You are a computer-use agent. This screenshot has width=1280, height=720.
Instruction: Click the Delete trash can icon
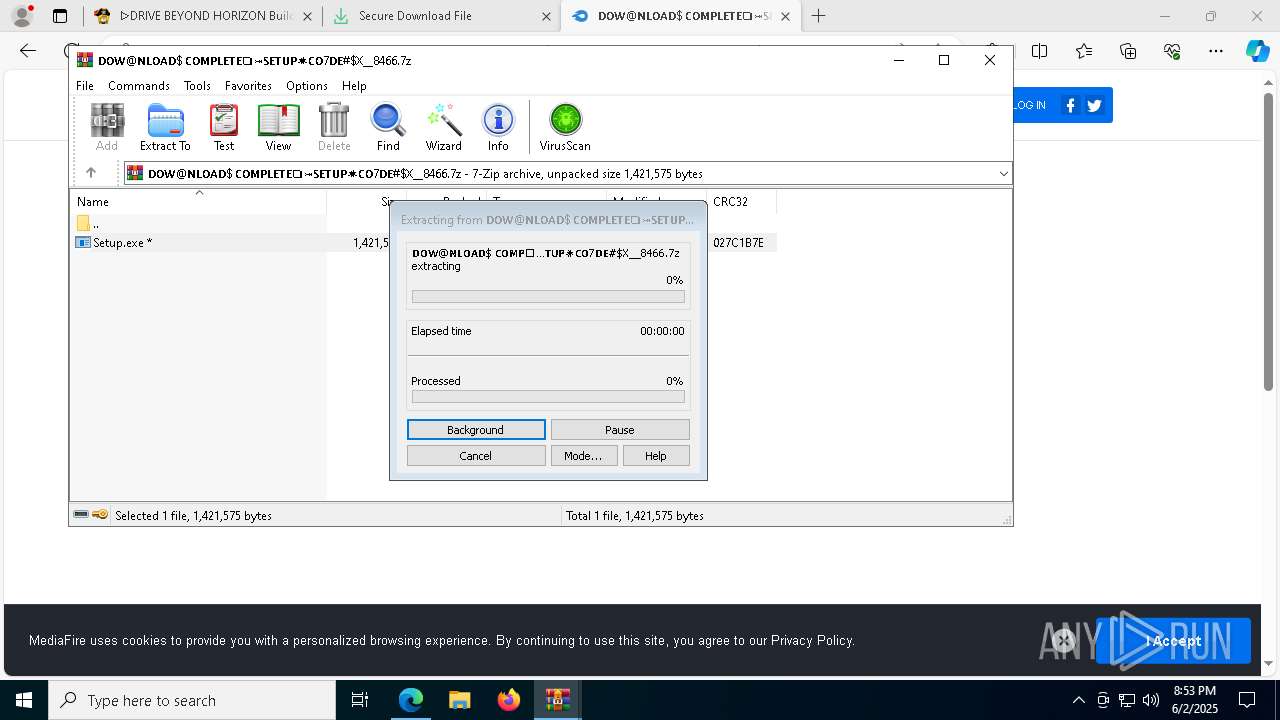click(334, 127)
